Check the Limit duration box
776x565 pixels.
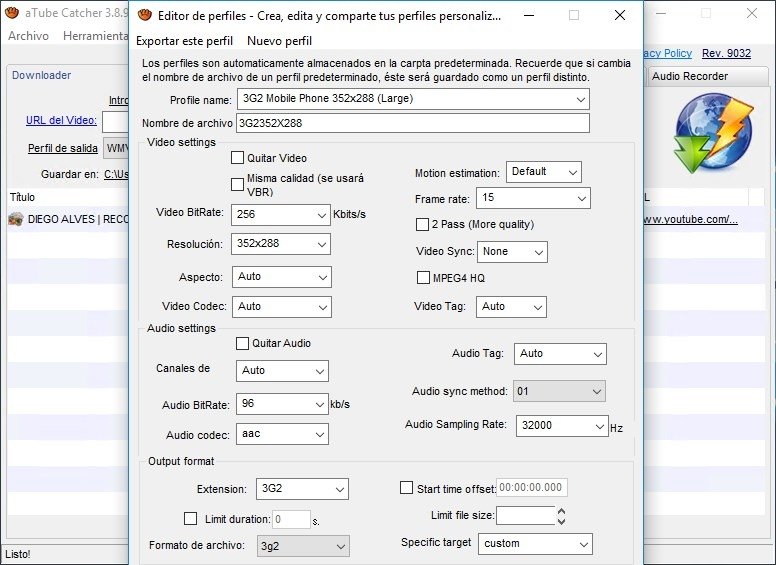[191, 518]
